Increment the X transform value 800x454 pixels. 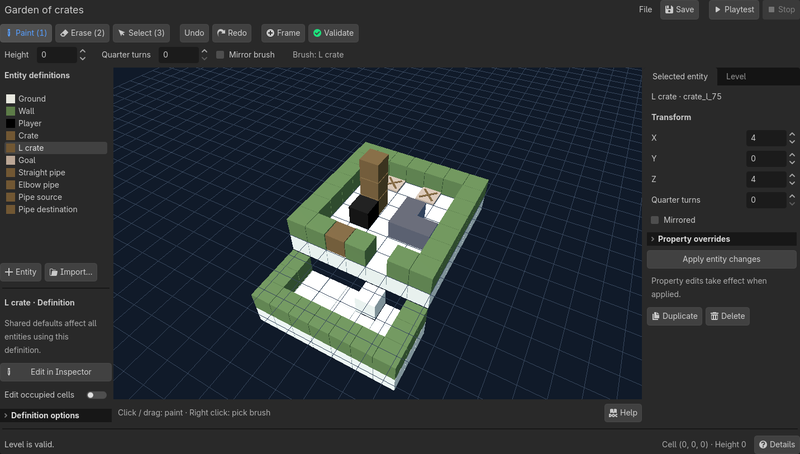click(x=792, y=135)
